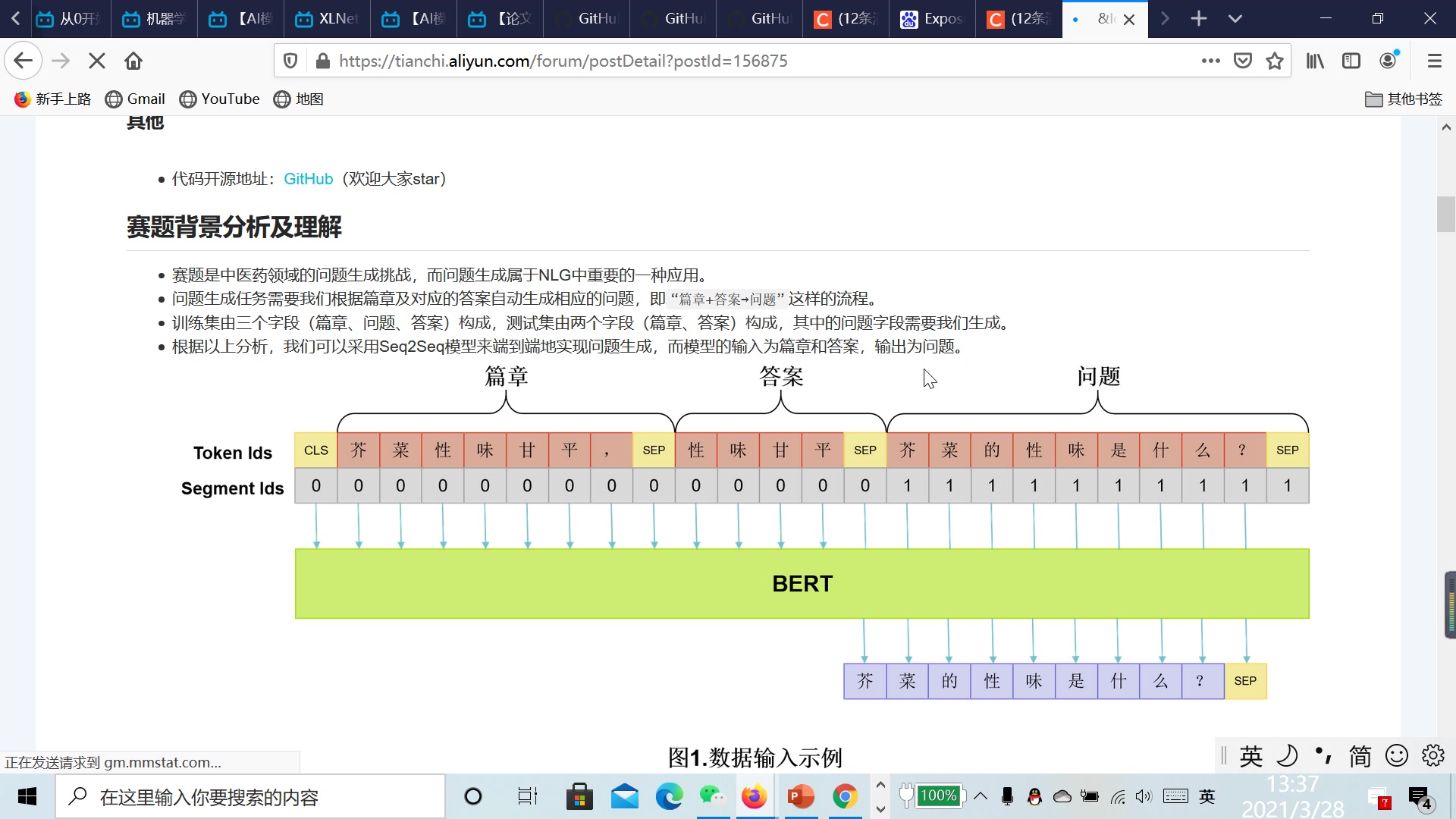Click page scrollbar up arrow
The image size is (1456, 819).
tap(1446, 127)
